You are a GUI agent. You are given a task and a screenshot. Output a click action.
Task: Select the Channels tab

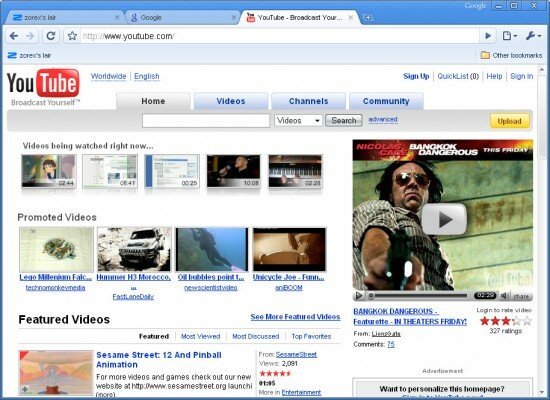click(308, 101)
